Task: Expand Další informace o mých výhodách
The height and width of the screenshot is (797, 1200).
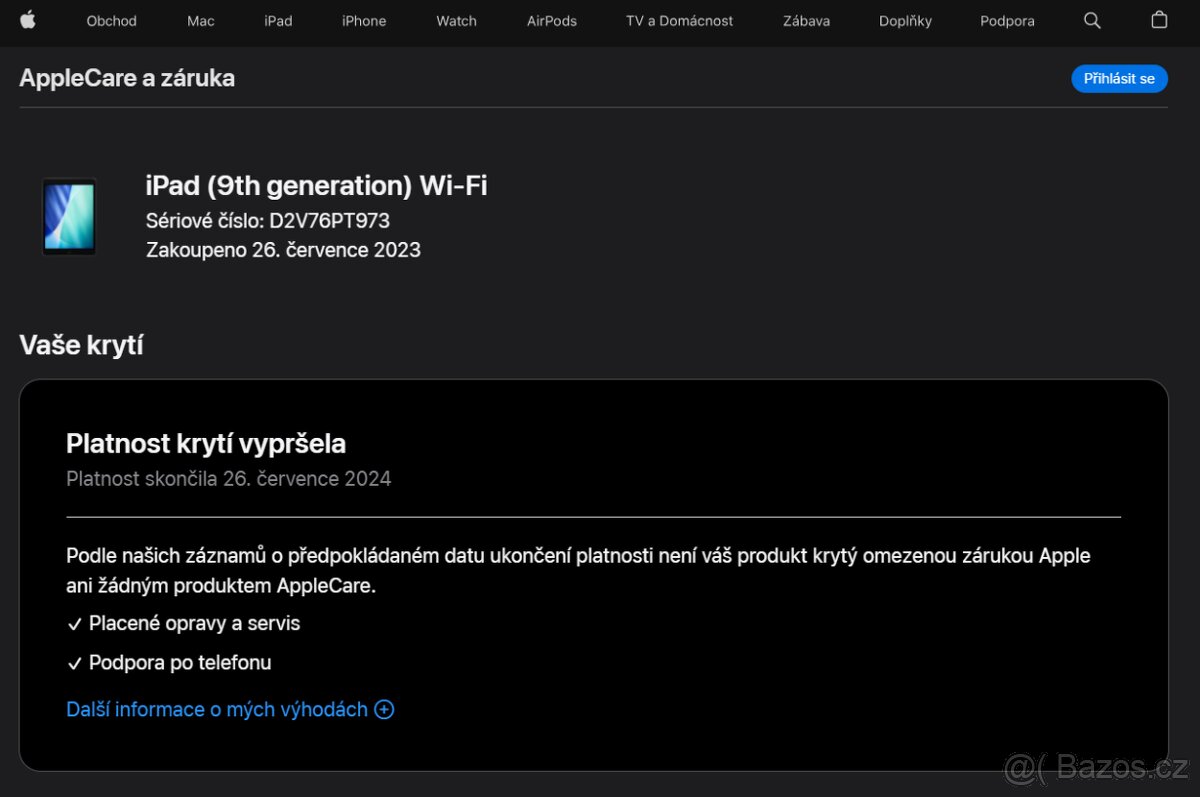Action: pos(217,709)
